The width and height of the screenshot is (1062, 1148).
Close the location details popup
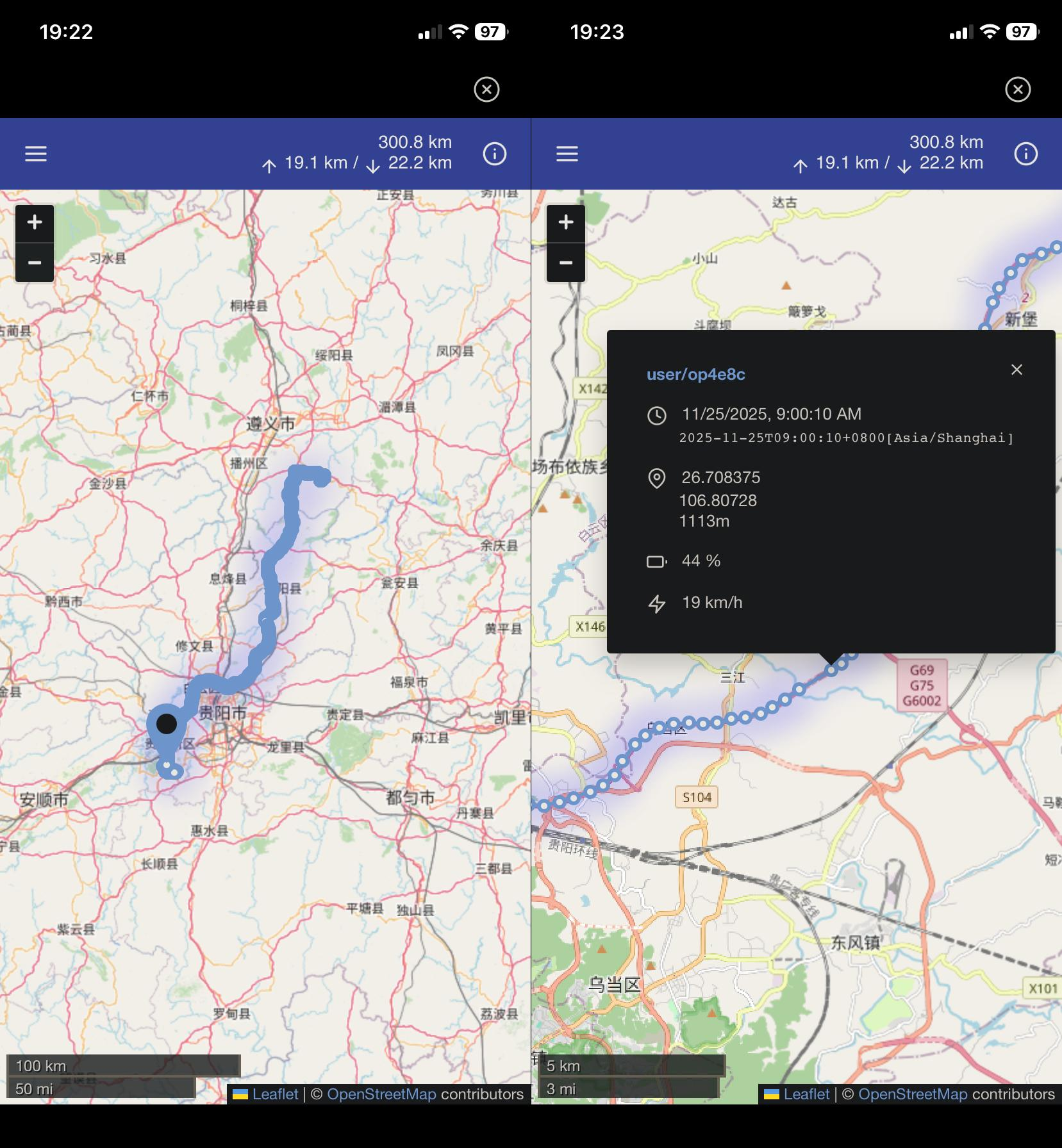(1016, 370)
